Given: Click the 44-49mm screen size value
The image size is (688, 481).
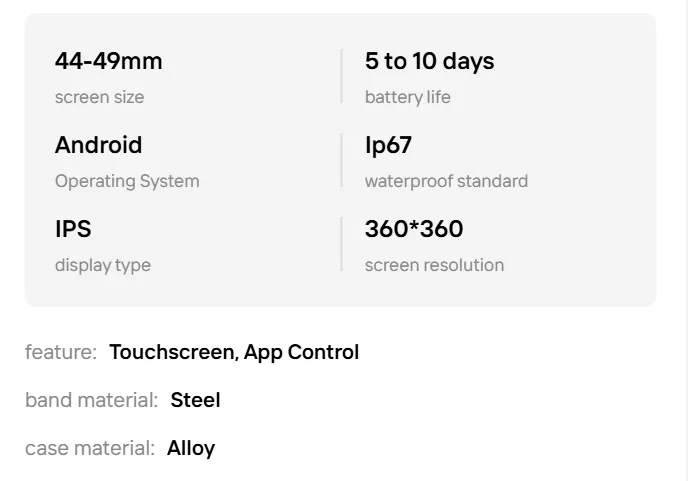Looking at the screenshot, I should (108, 61).
